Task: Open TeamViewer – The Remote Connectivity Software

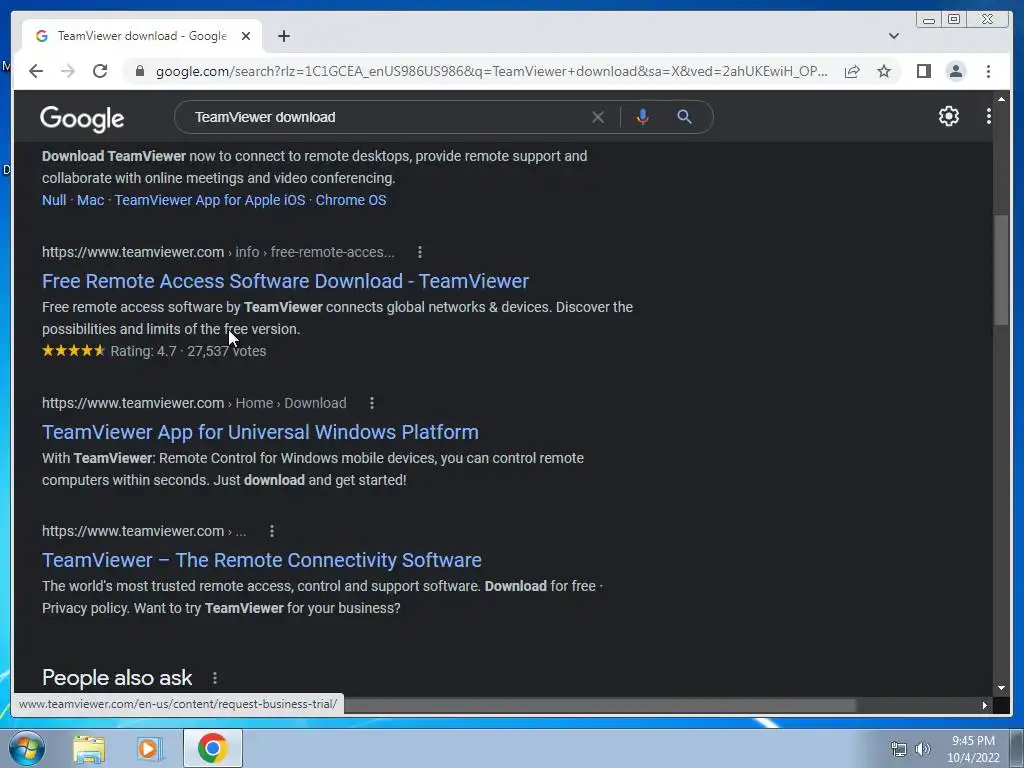Action: 262,560
